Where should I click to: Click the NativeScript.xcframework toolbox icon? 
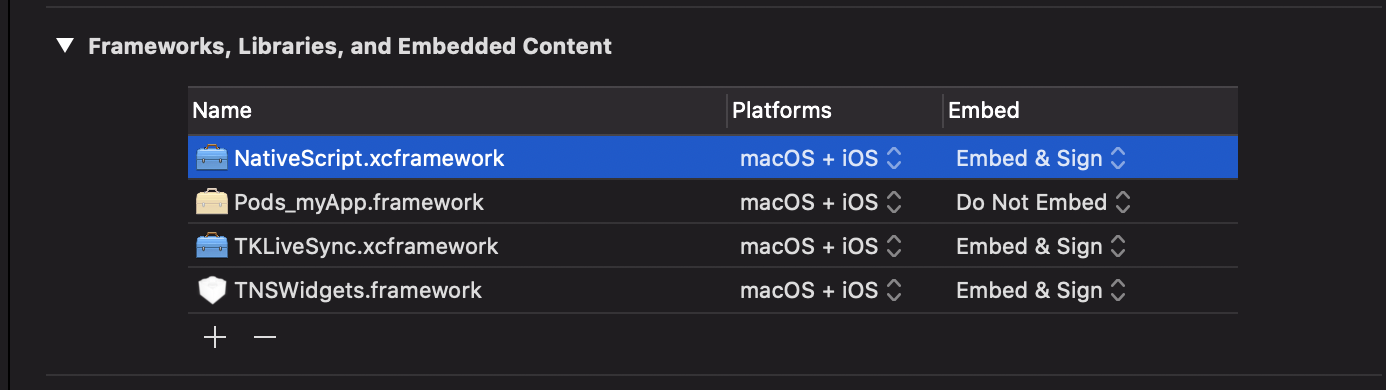click(x=212, y=158)
